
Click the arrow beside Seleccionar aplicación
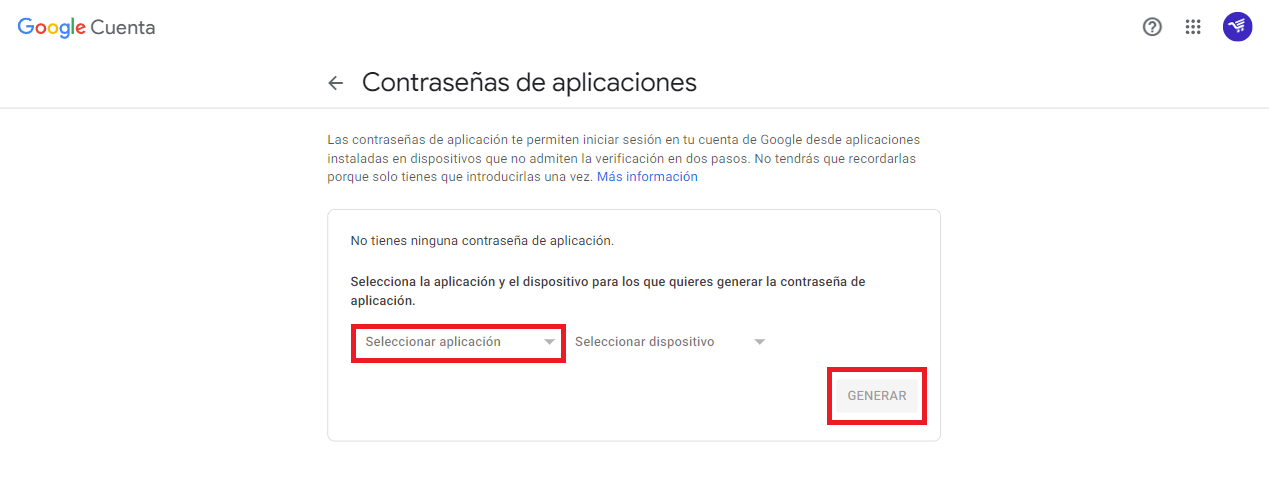click(549, 342)
